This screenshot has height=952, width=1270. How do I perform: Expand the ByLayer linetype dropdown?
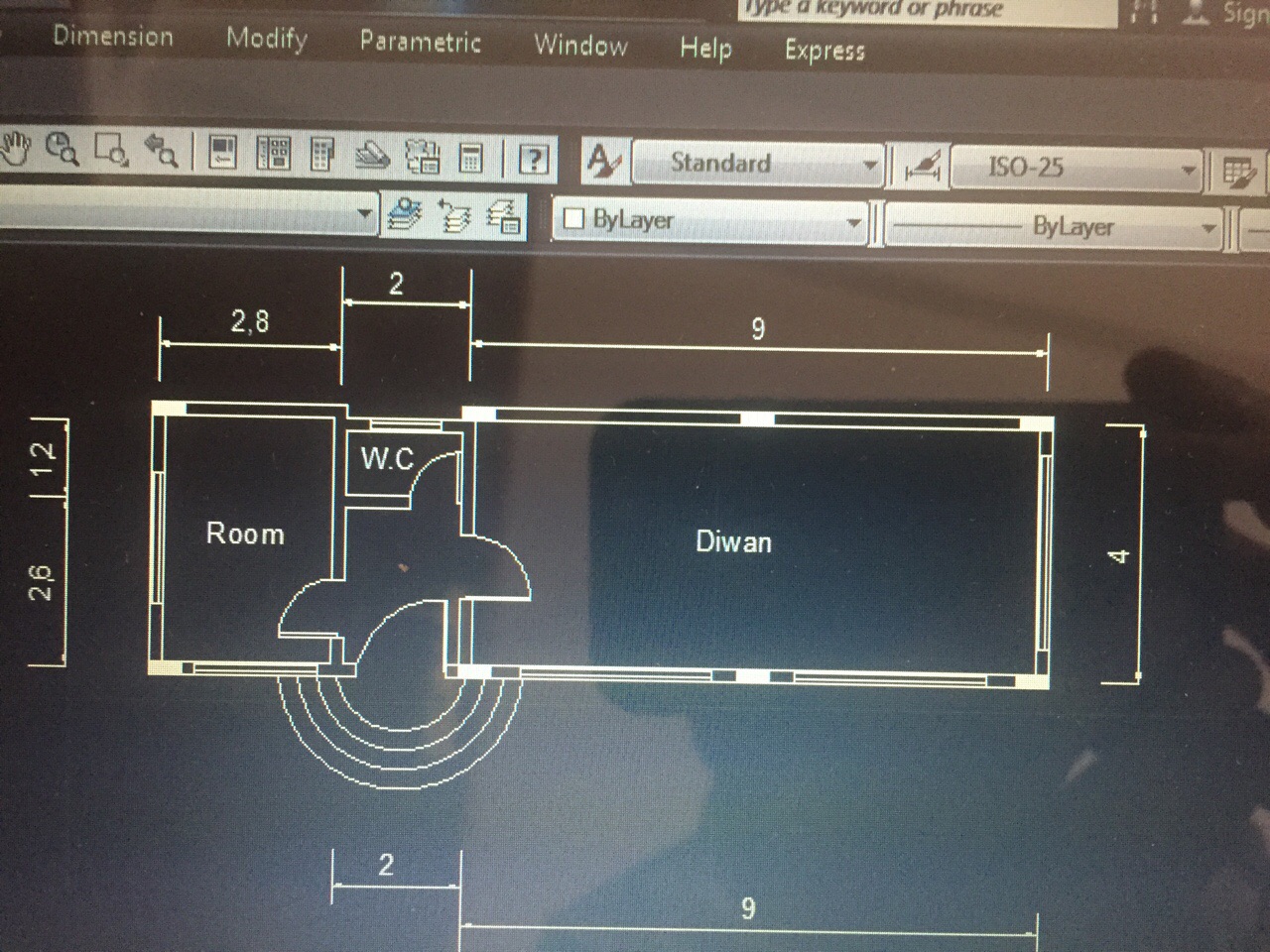1208,229
